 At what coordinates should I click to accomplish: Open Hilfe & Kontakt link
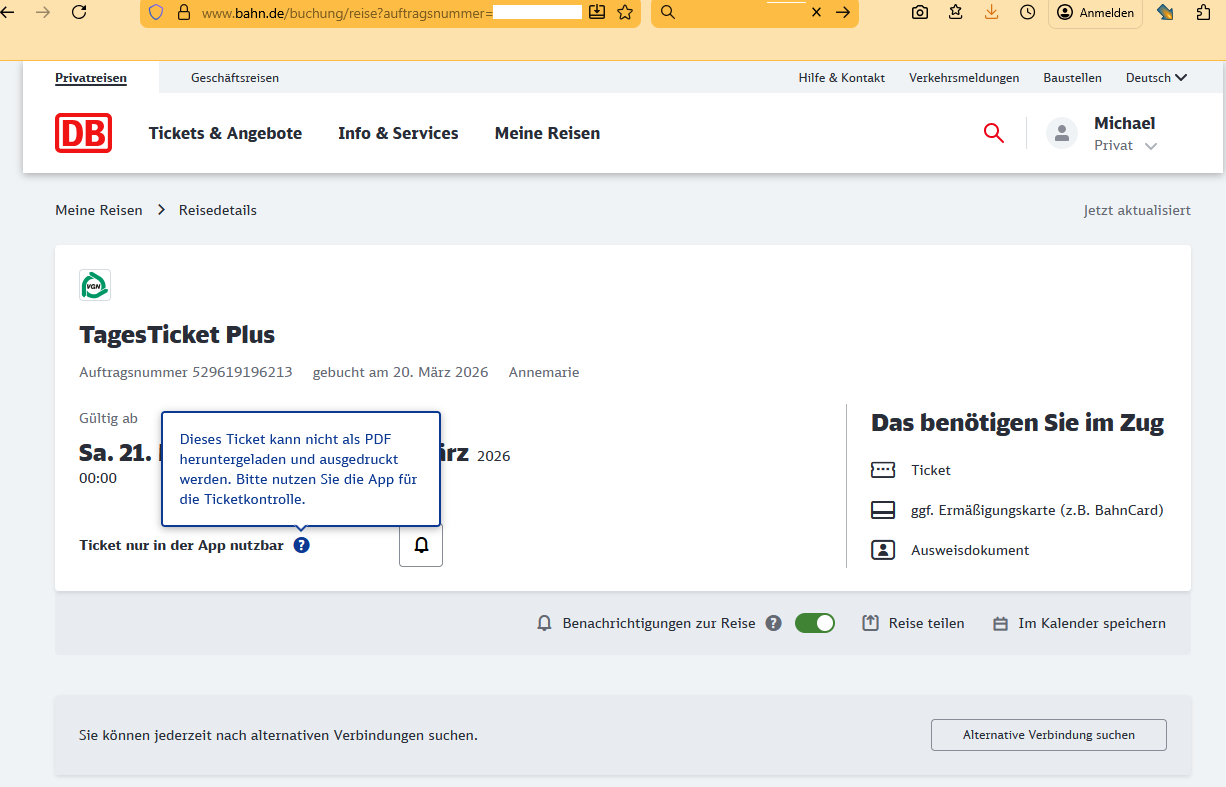tap(841, 77)
